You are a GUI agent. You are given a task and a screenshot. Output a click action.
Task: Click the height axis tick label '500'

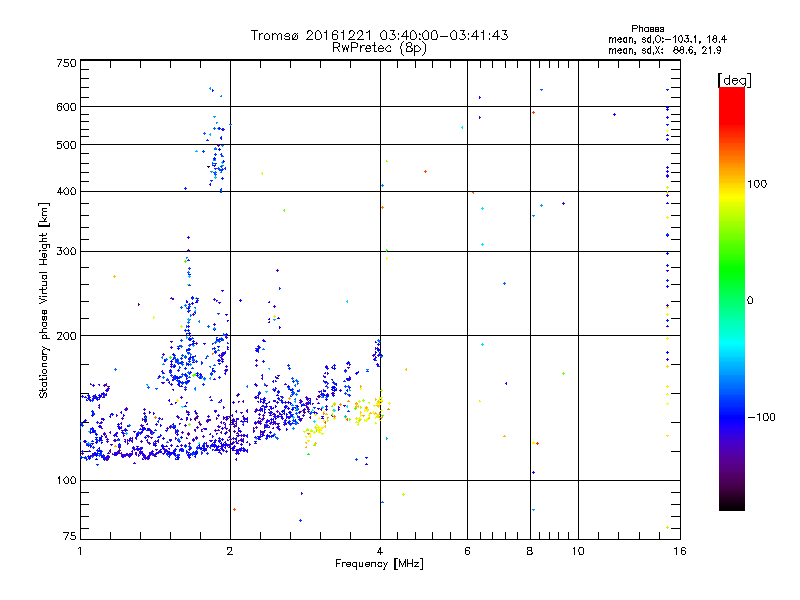pos(66,145)
